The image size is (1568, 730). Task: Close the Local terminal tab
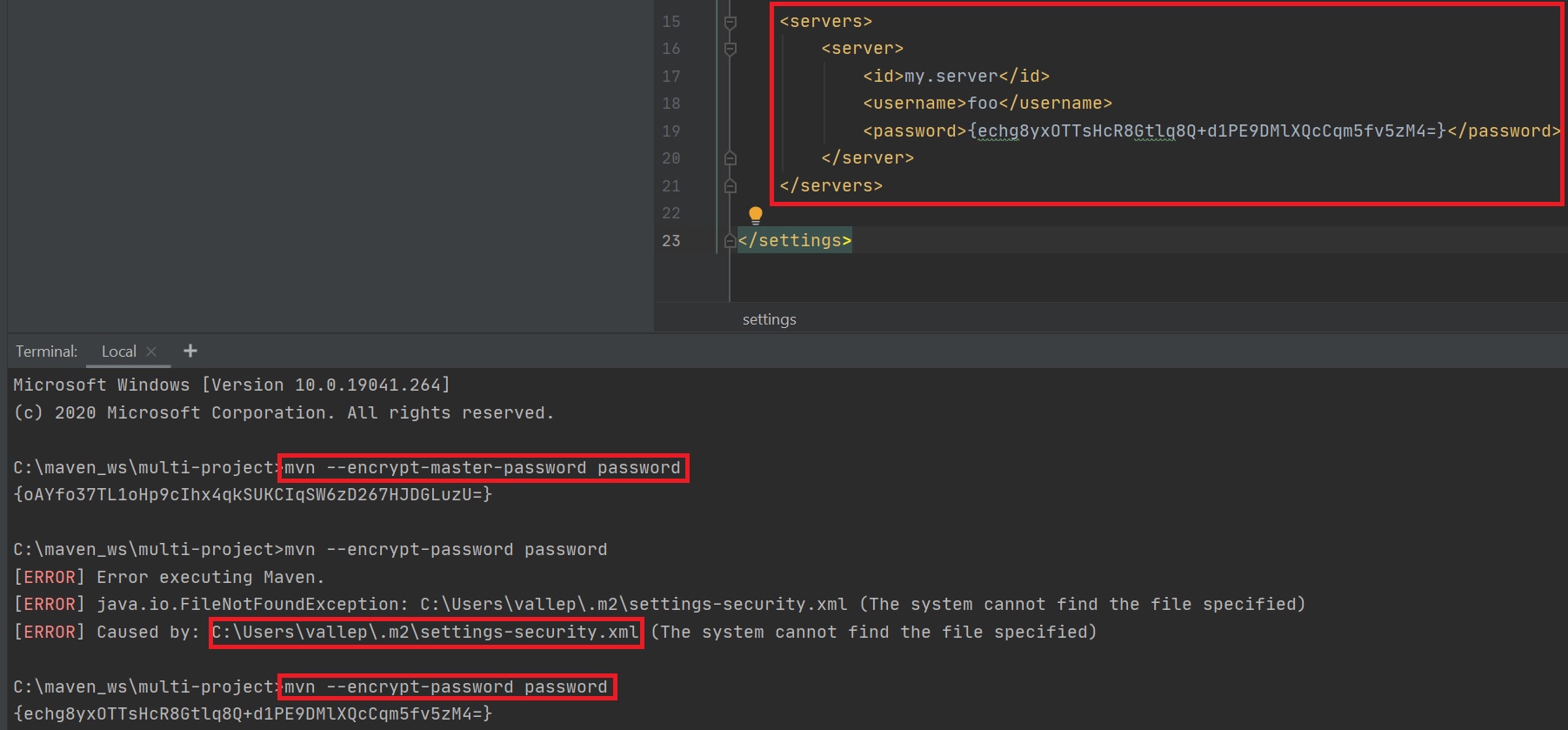(x=151, y=352)
